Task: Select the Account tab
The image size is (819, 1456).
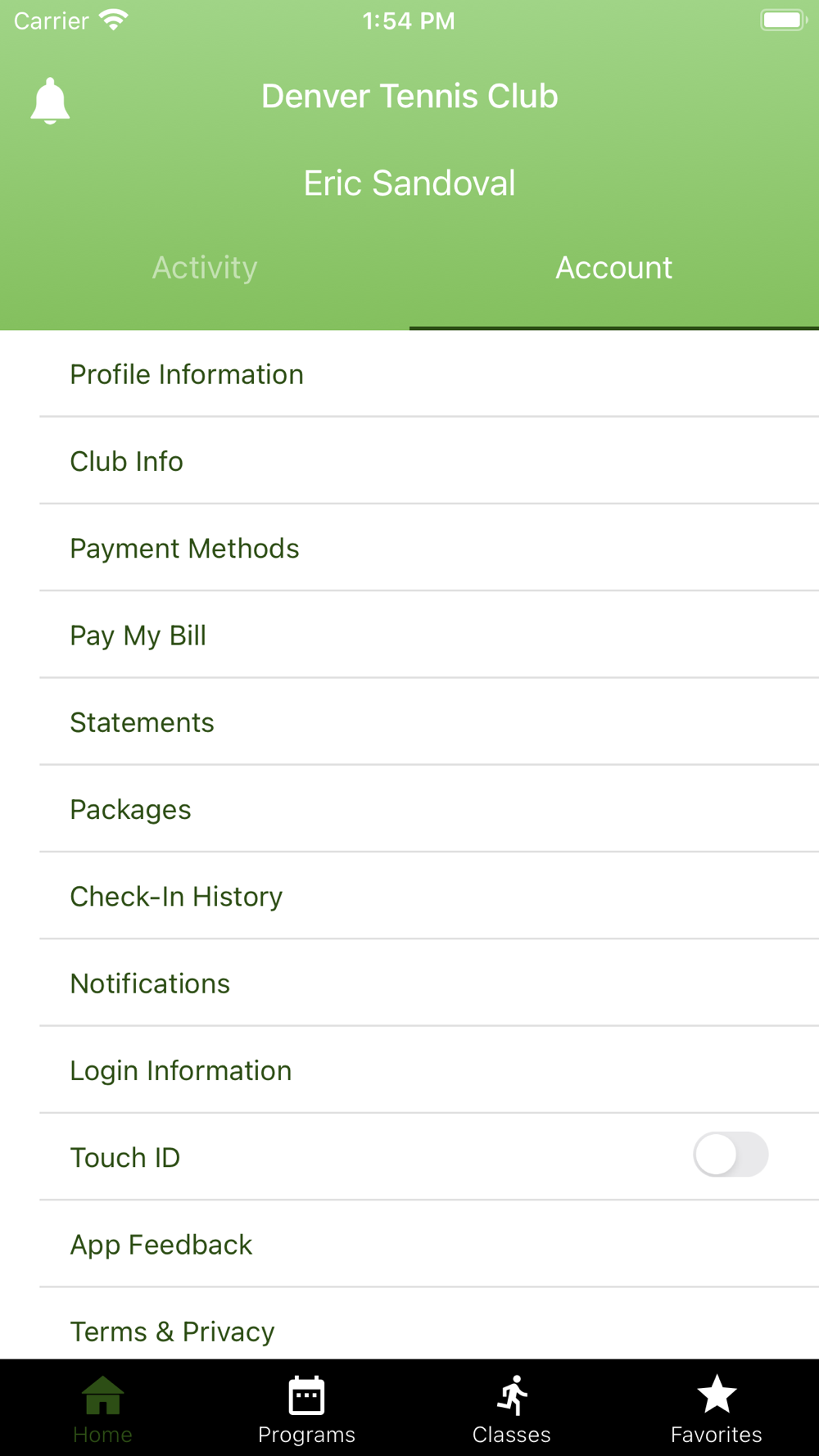Action: pyautogui.click(x=614, y=268)
